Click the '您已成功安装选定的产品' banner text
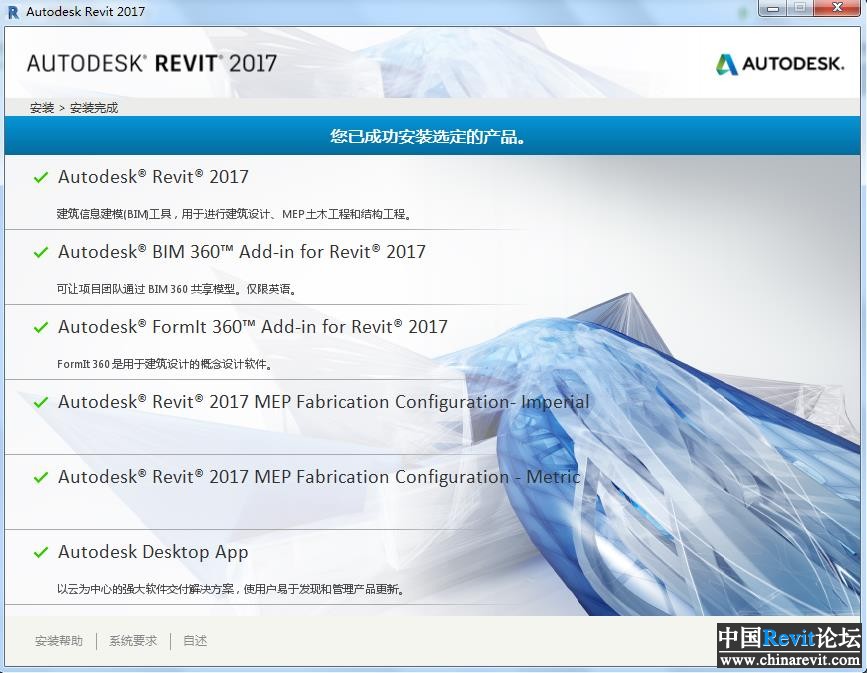Screen dimensions: 867x673 tap(427, 136)
